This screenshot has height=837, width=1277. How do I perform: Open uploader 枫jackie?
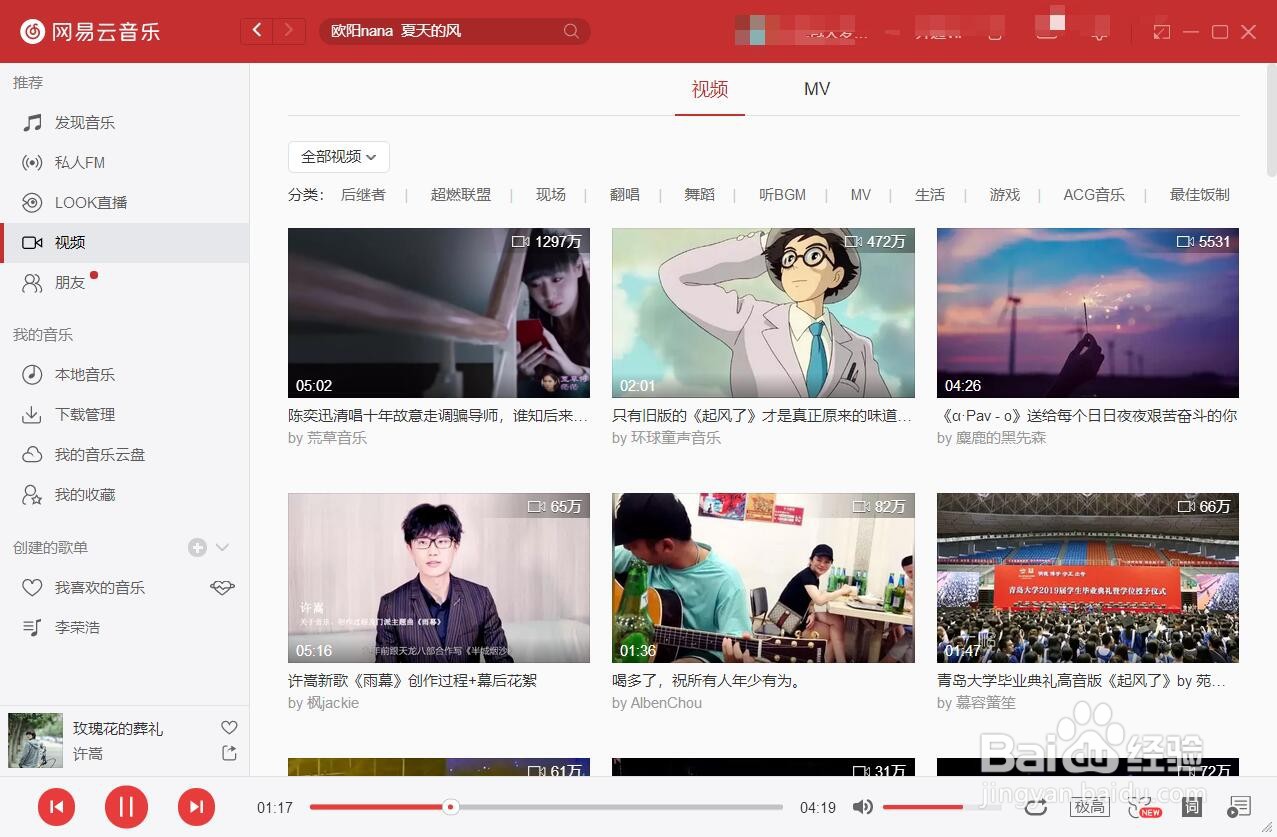coord(332,703)
